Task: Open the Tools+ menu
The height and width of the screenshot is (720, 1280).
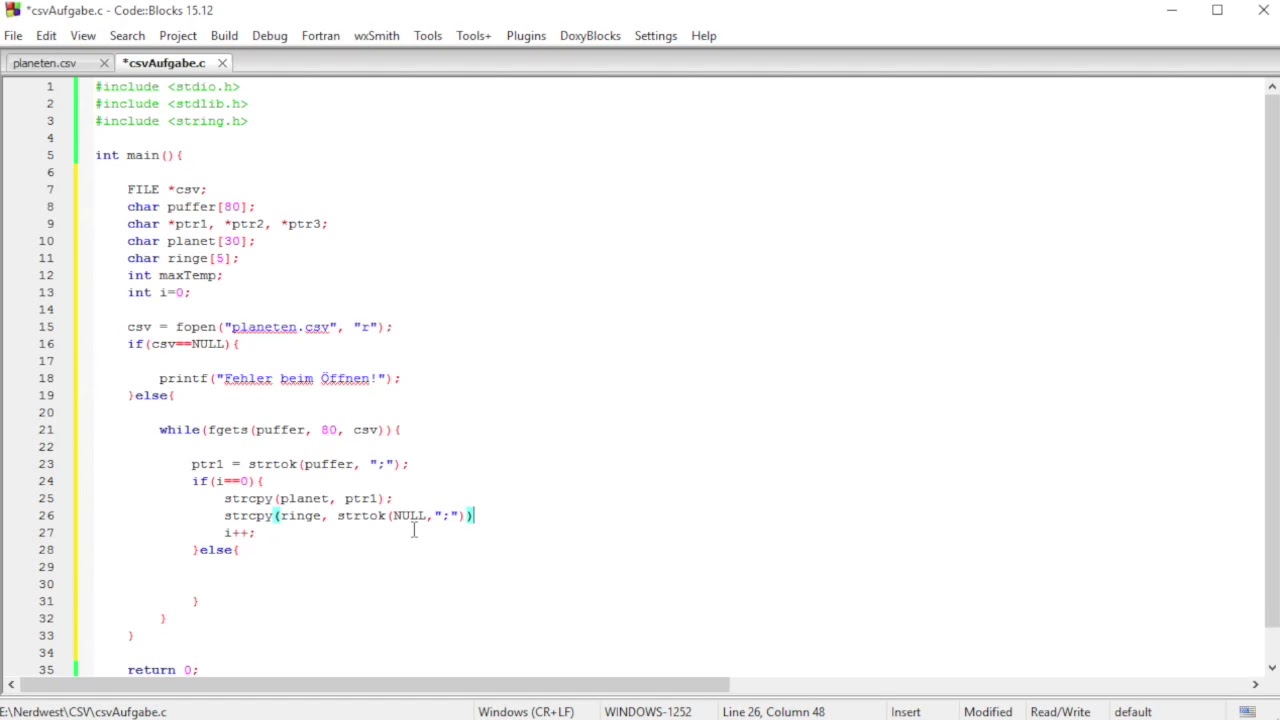Action: [x=474, y=36]
